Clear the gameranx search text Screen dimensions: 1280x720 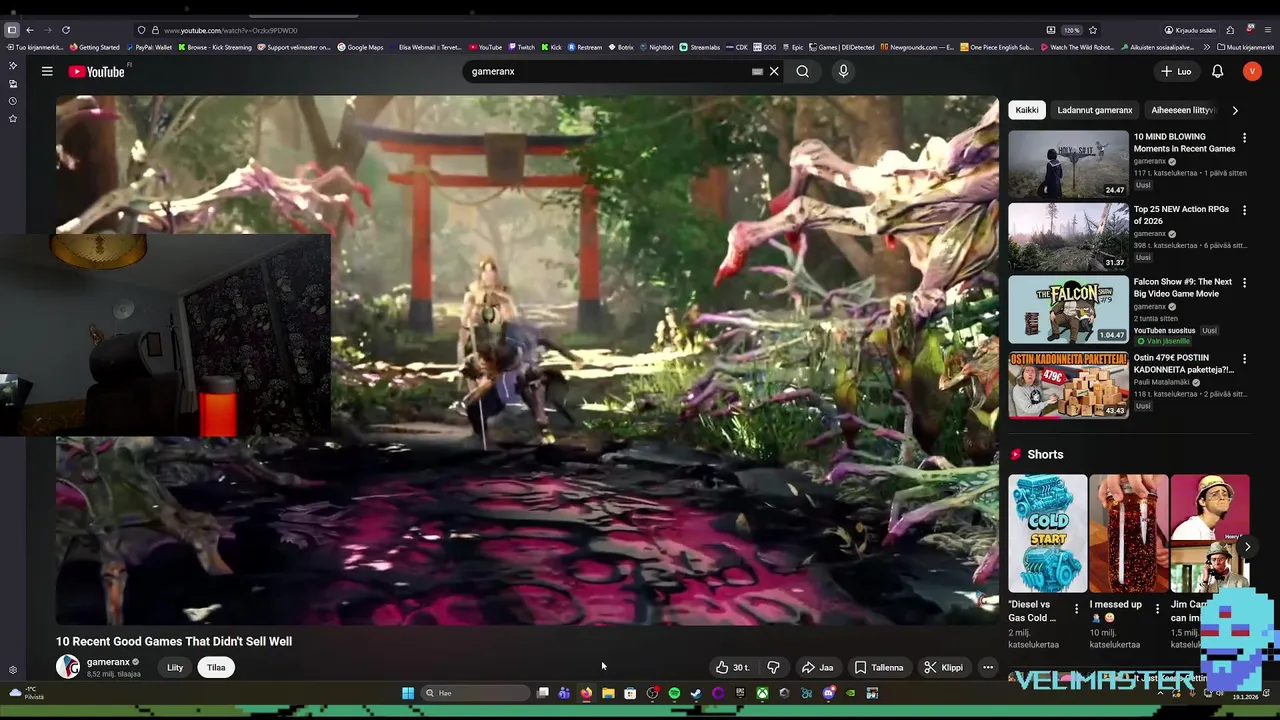click(x=774, y=71)
